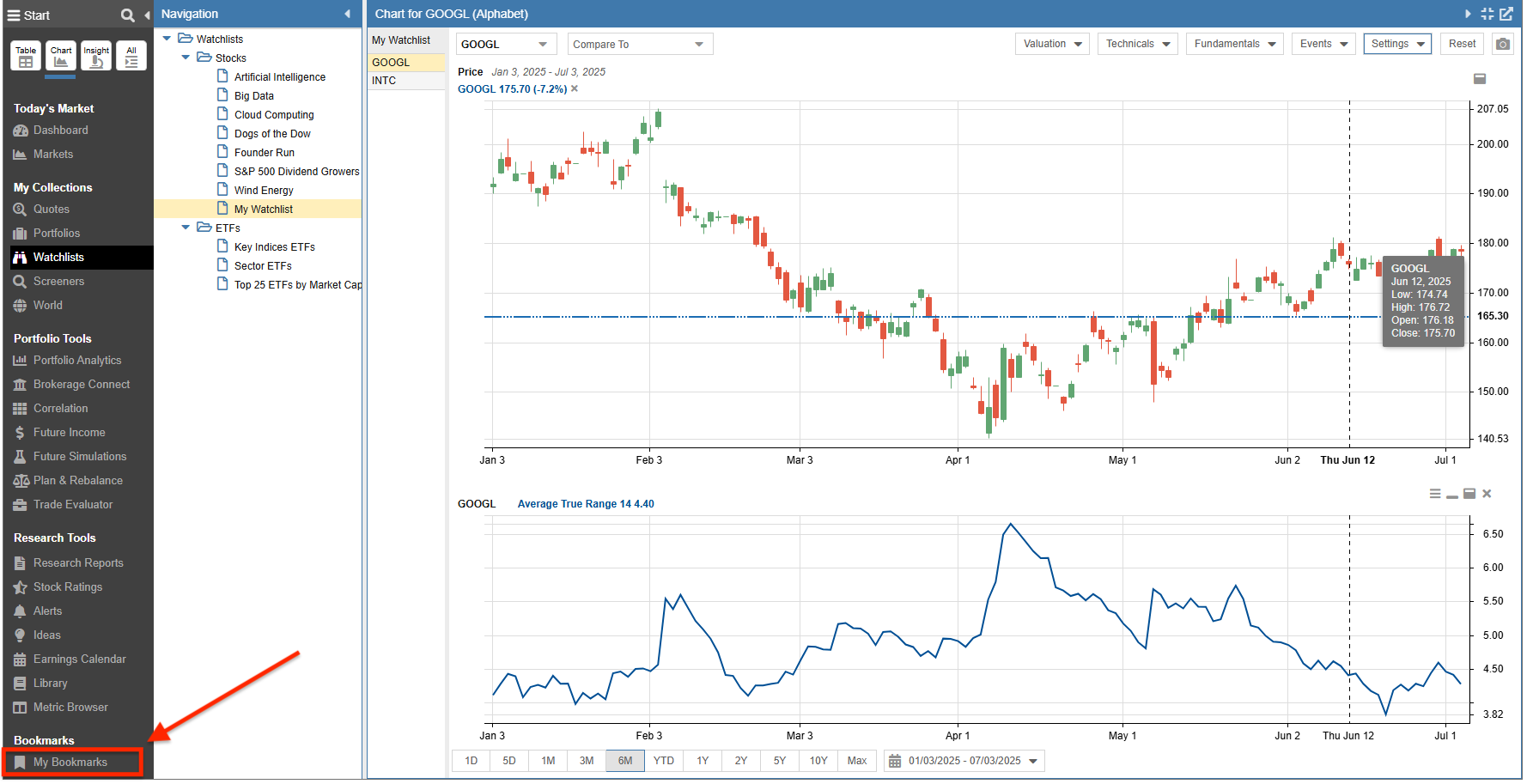Open Future Simulations tool
This screenshot has height=784, width=1527.
click(x=70, y=457)
